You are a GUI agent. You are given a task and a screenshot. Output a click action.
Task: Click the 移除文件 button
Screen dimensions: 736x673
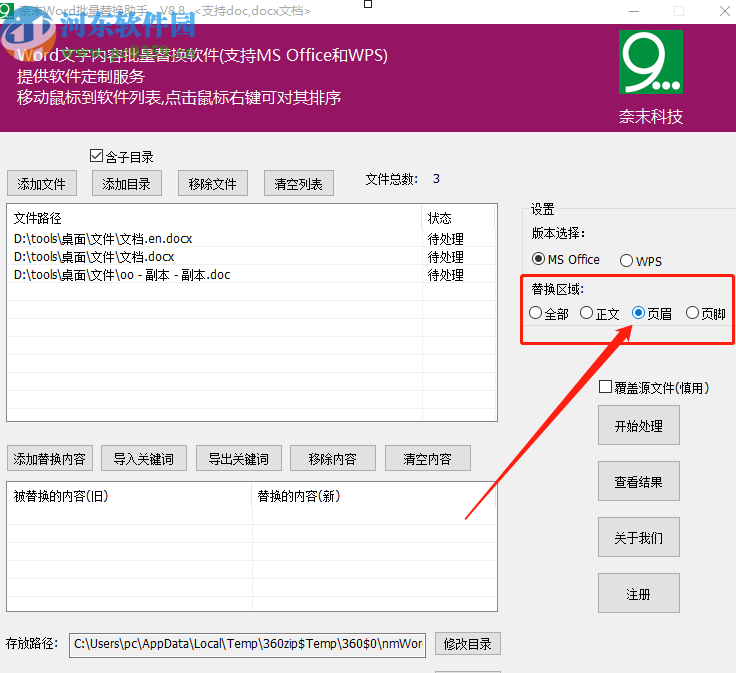point(213,184)
